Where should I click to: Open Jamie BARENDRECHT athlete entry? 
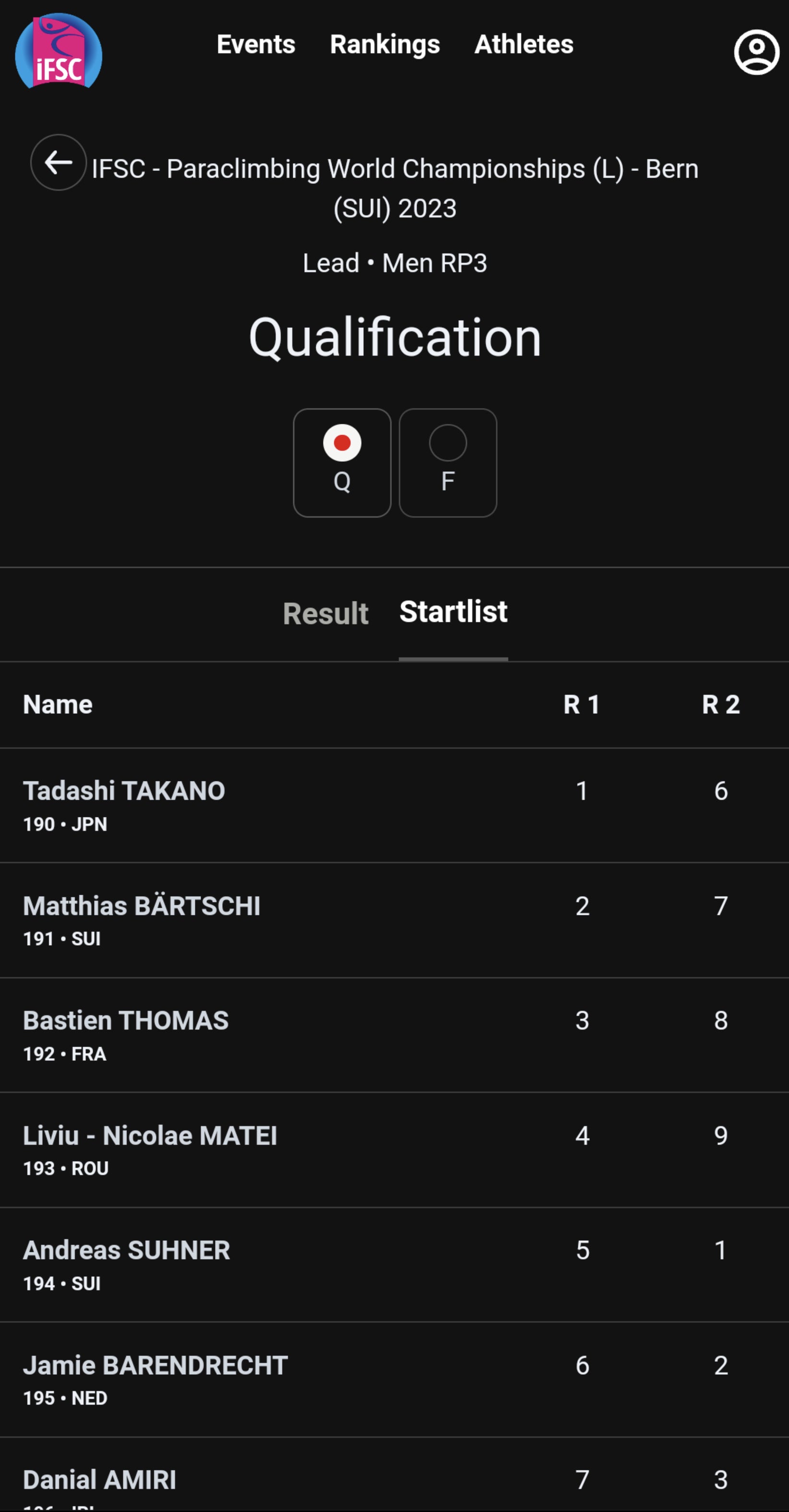click(155, 1365)
